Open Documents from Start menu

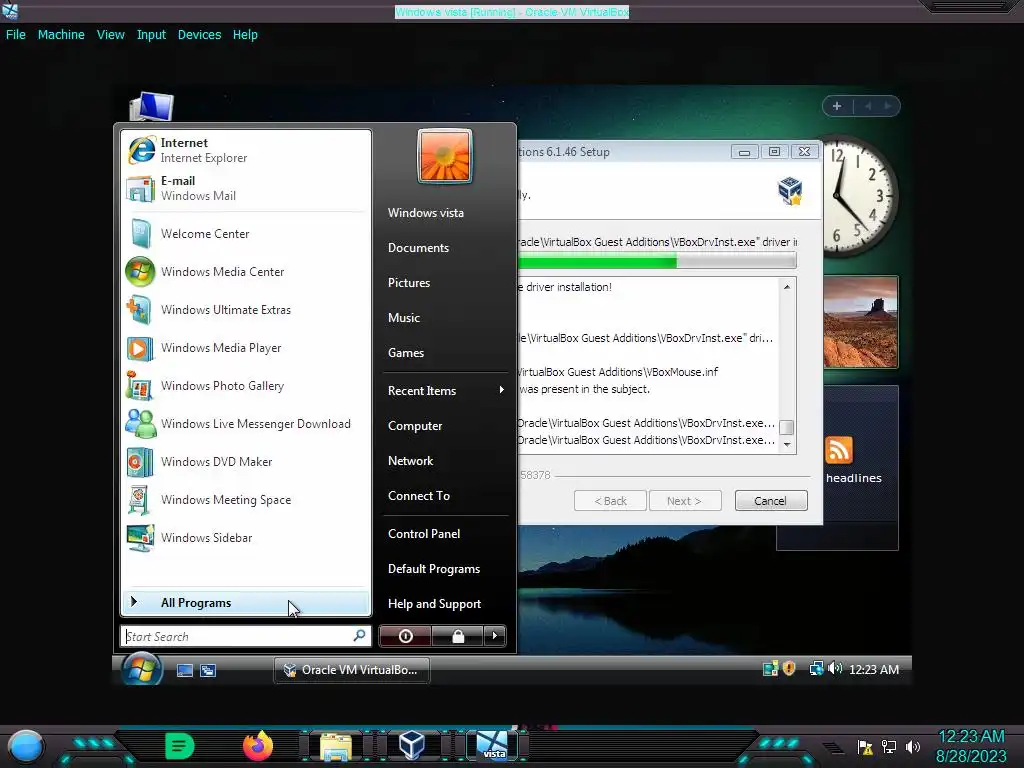tap(418, 248)
